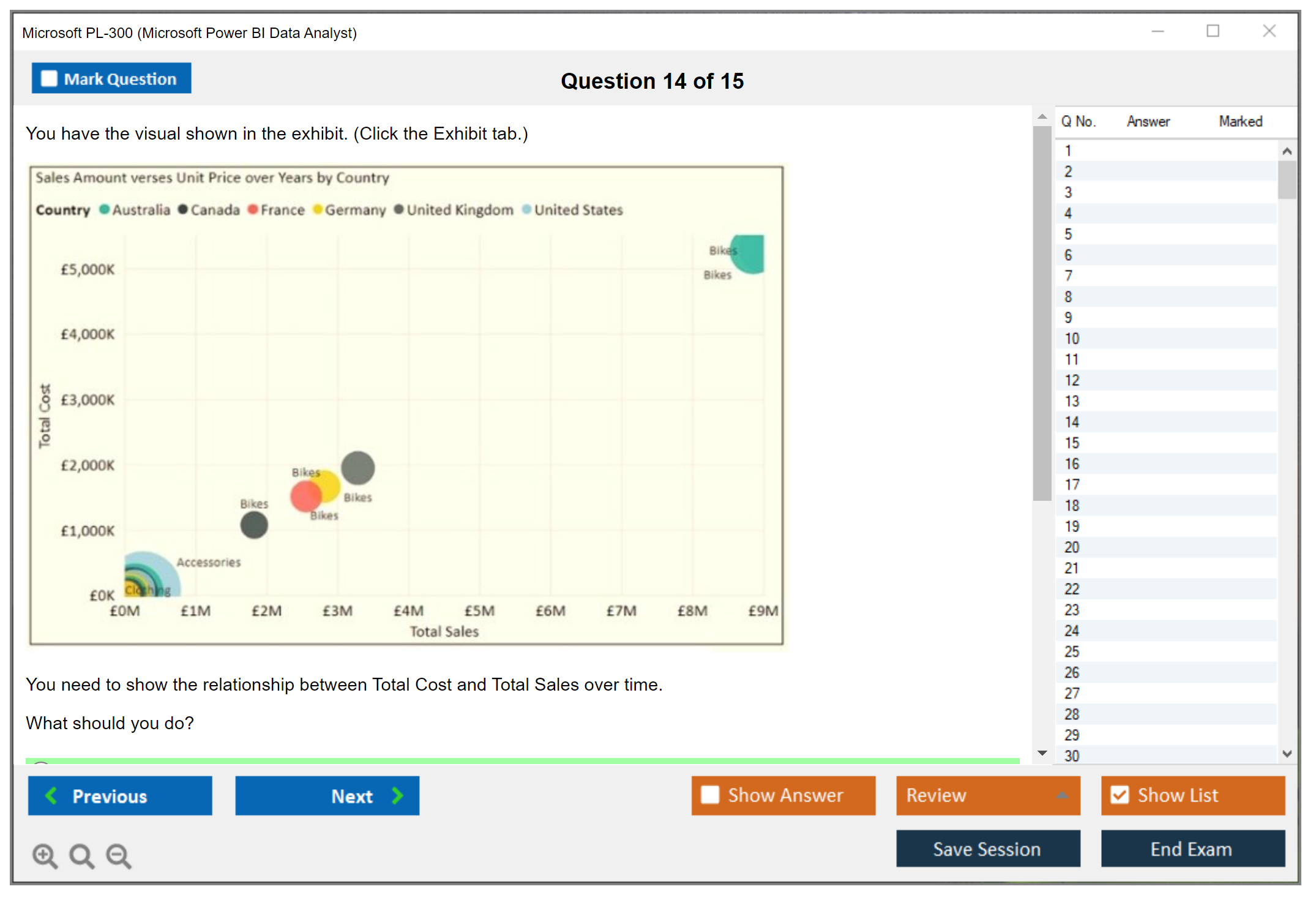
Task: Click the zoom in magnifier icon
Action: click(x=45, y=855)
